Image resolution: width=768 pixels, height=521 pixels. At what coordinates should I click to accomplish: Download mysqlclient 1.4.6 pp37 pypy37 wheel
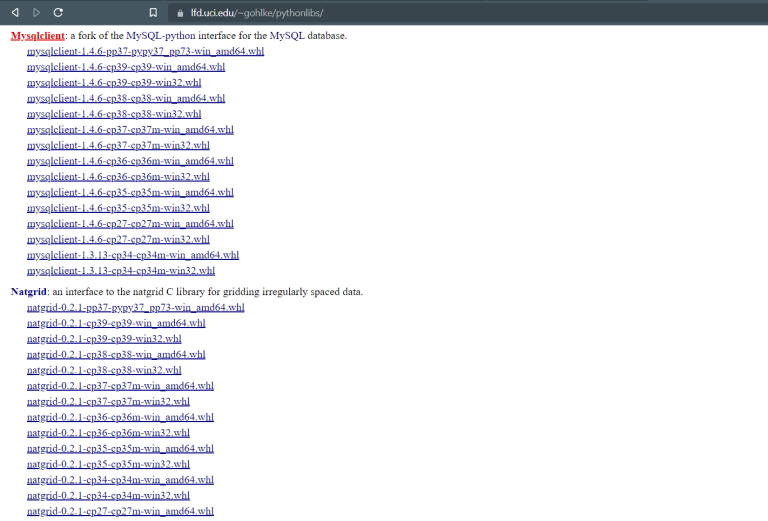pos(144,51)
